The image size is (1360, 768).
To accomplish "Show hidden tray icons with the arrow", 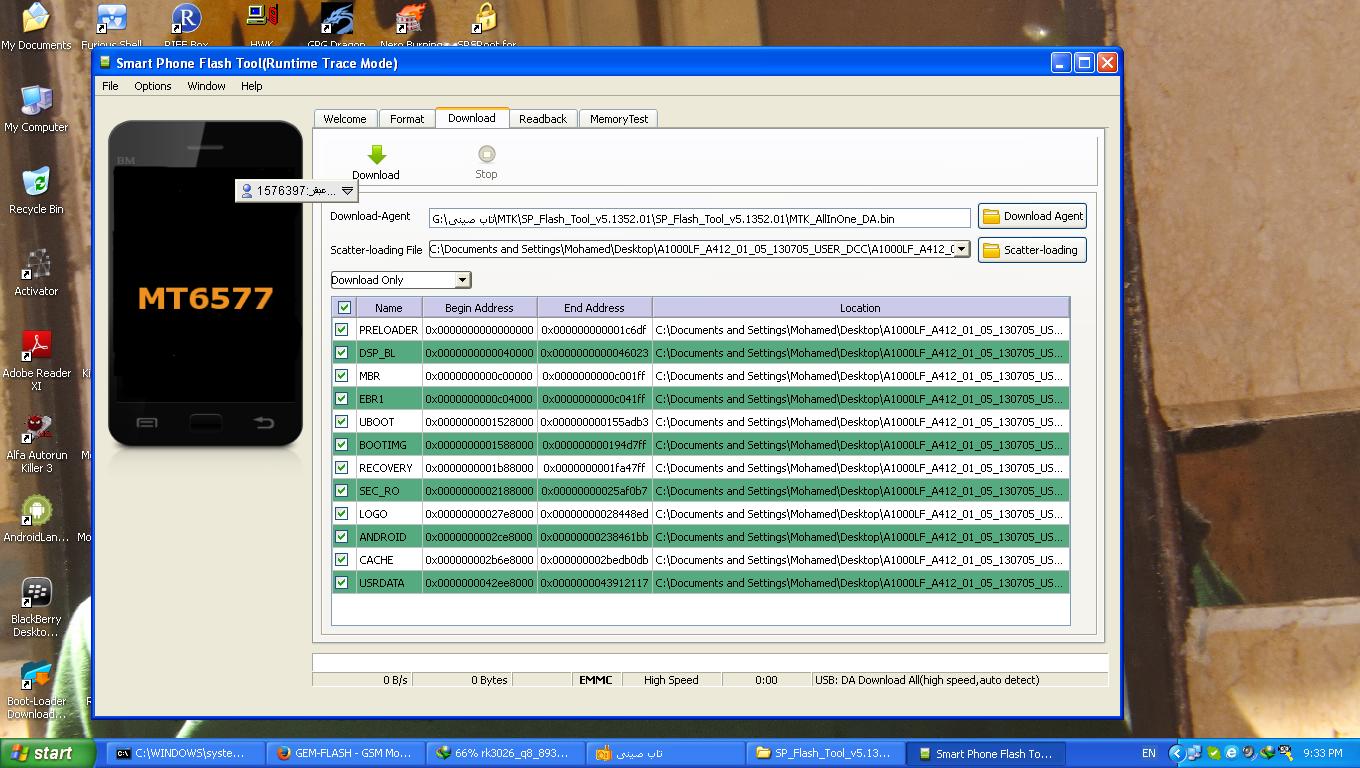I will [1176, 753].
